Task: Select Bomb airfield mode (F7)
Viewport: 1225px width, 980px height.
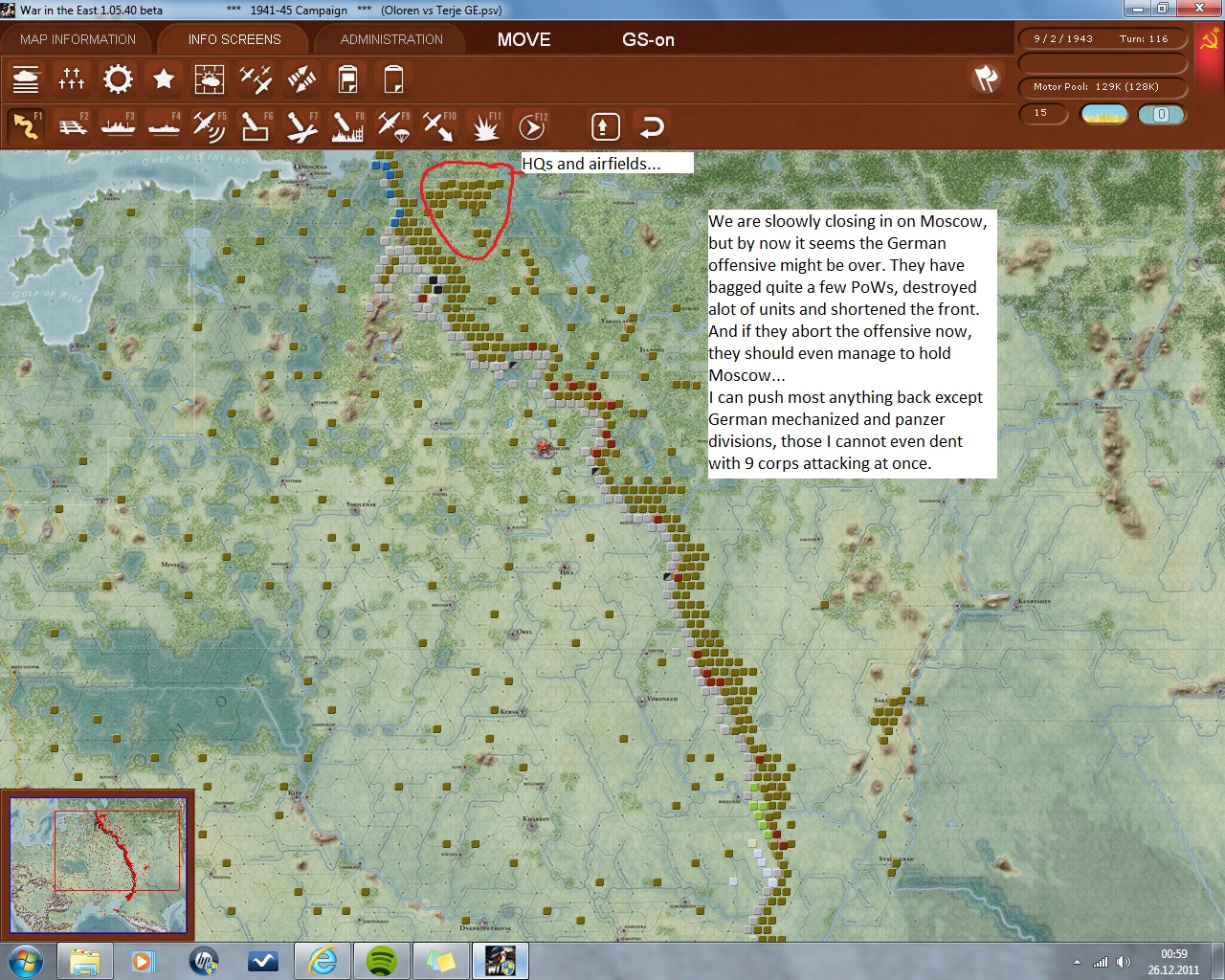Action: coord(301,126)
